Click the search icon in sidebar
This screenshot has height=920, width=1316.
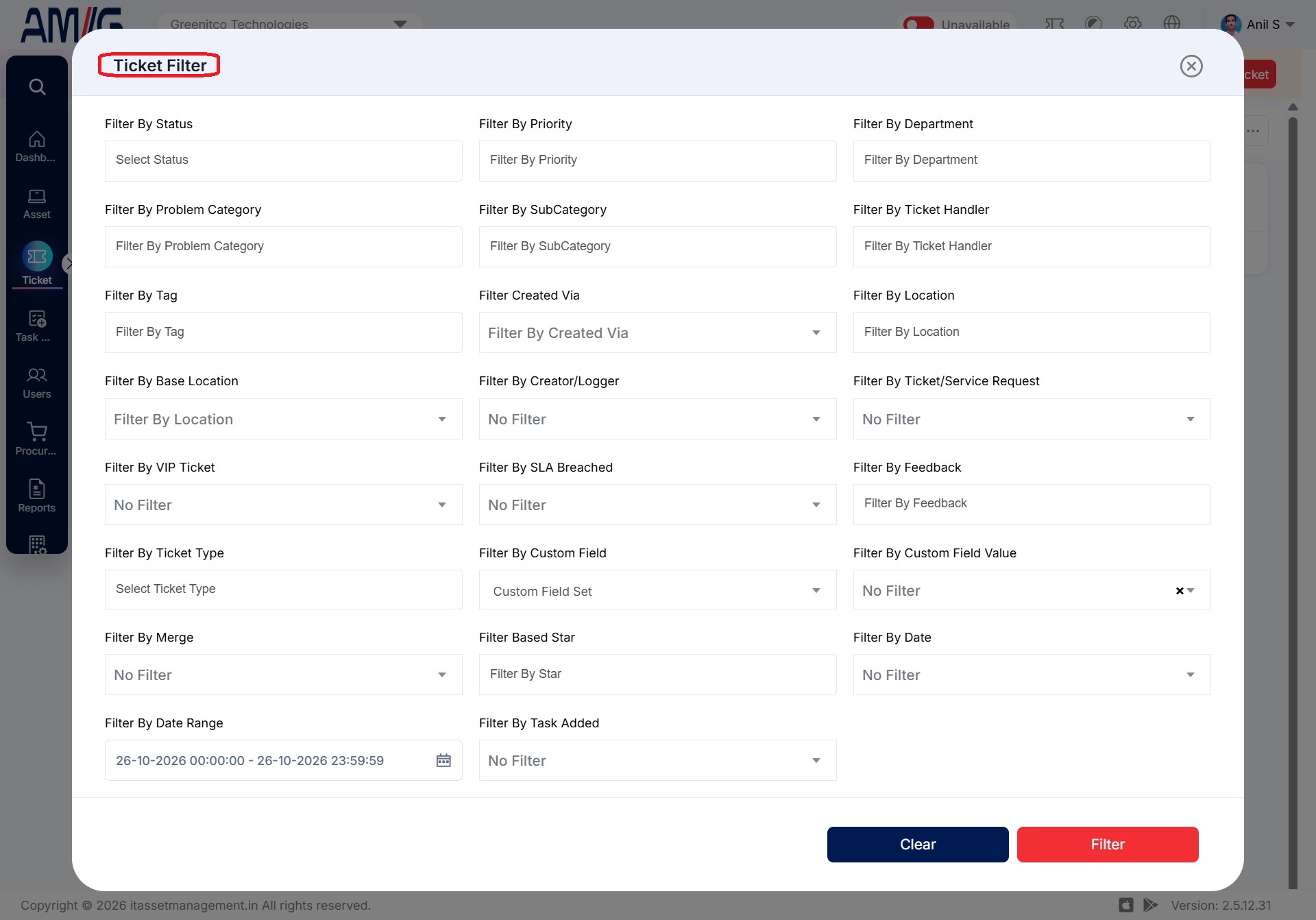(37, 86)
